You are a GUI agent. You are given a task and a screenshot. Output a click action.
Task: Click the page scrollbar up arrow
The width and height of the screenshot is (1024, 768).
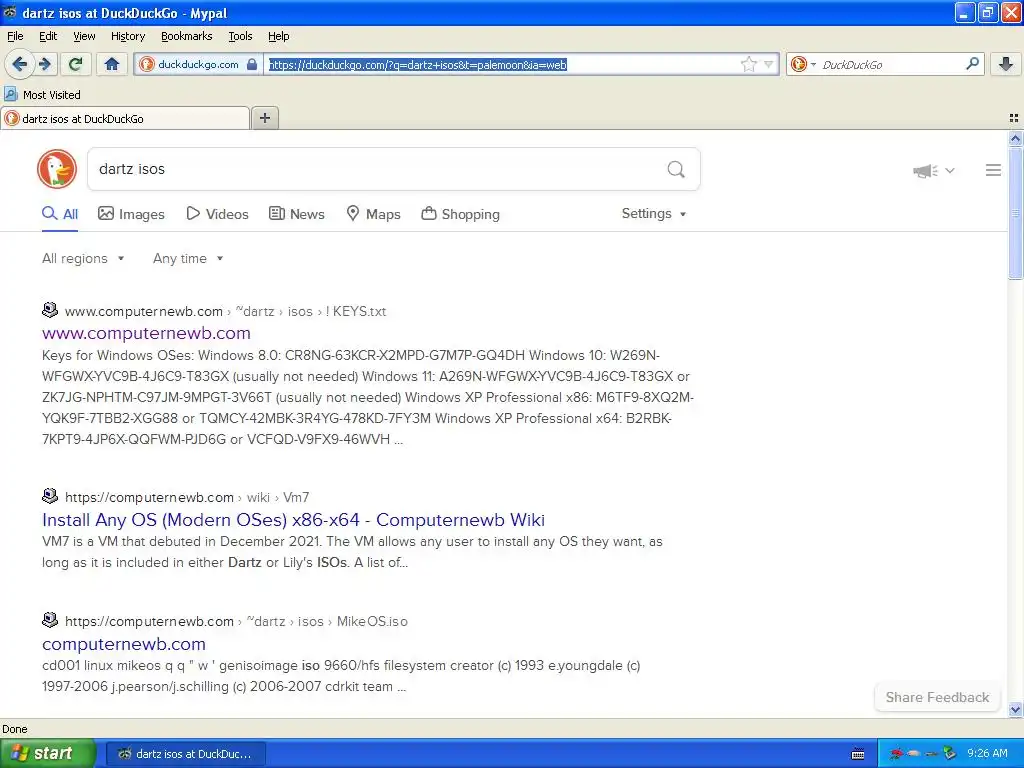point(1015,138)
